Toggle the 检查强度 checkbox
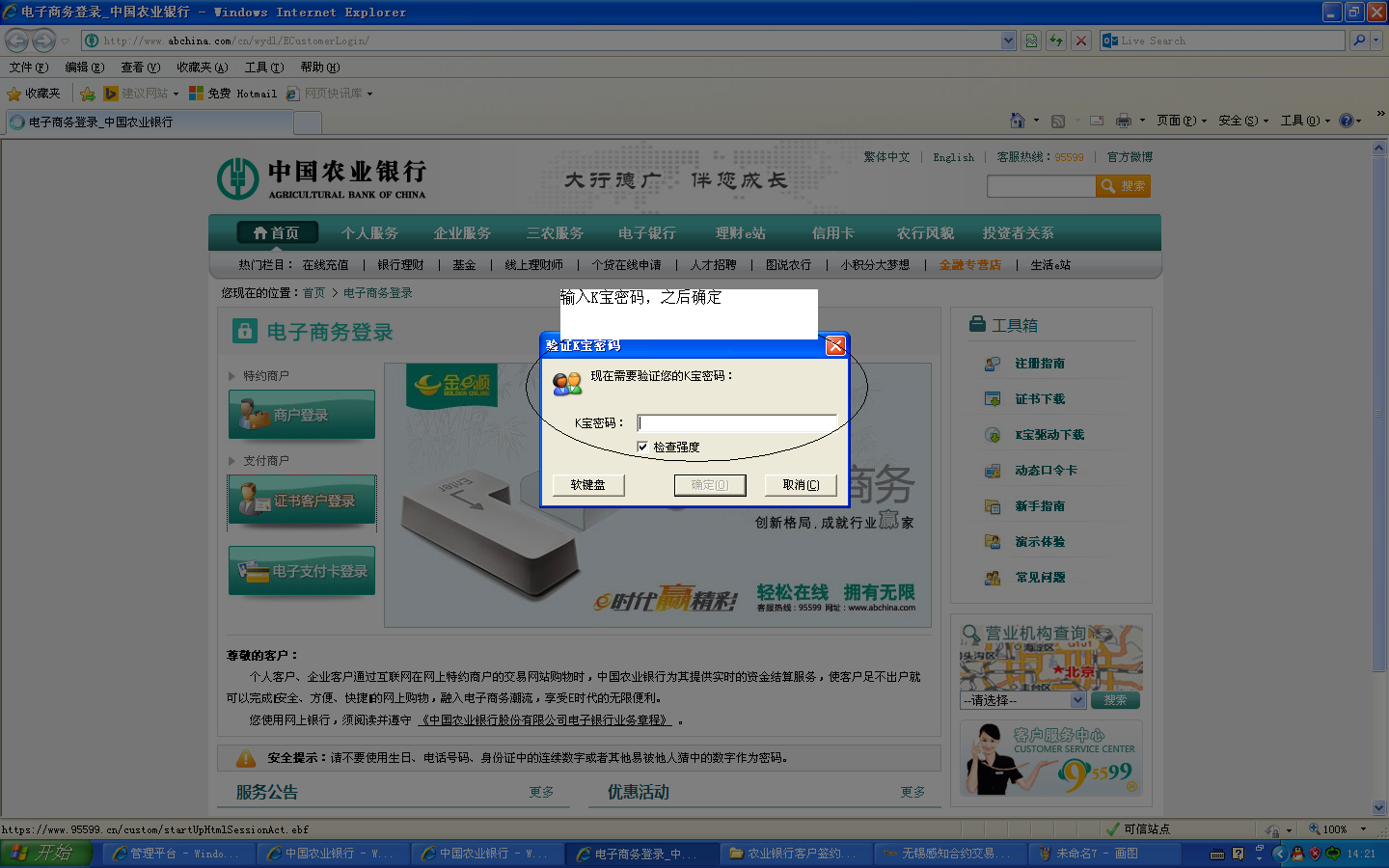The image size is (1389, 868). [x=642, y=447]
